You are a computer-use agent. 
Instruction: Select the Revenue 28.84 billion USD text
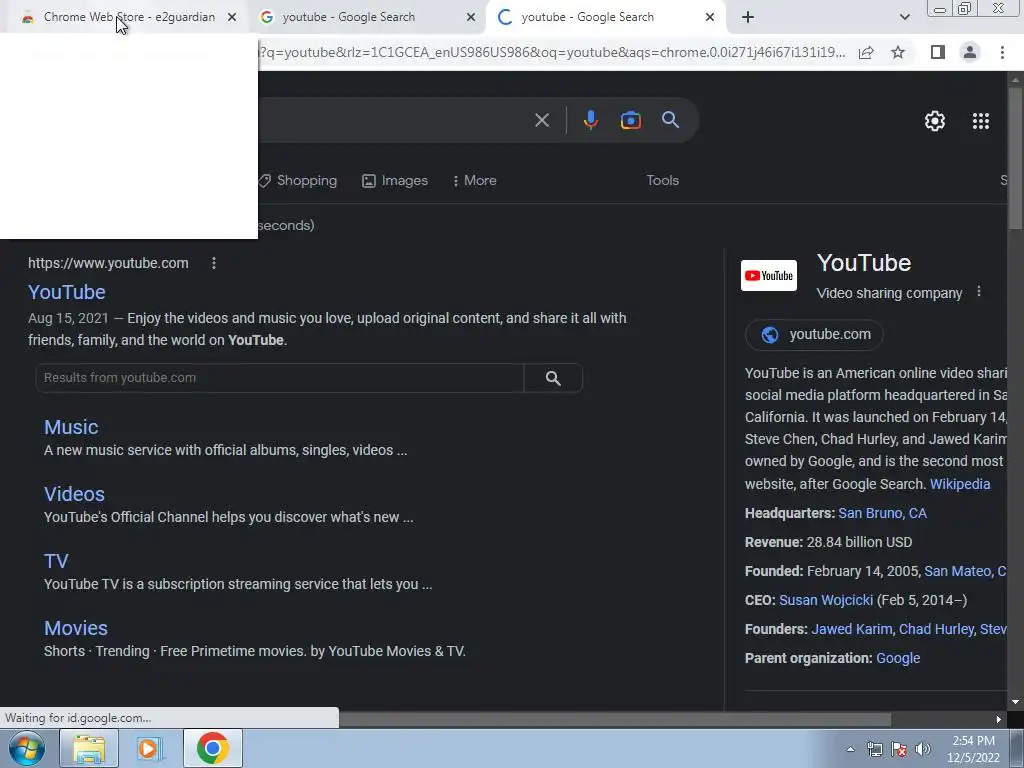tap(828, 542)
